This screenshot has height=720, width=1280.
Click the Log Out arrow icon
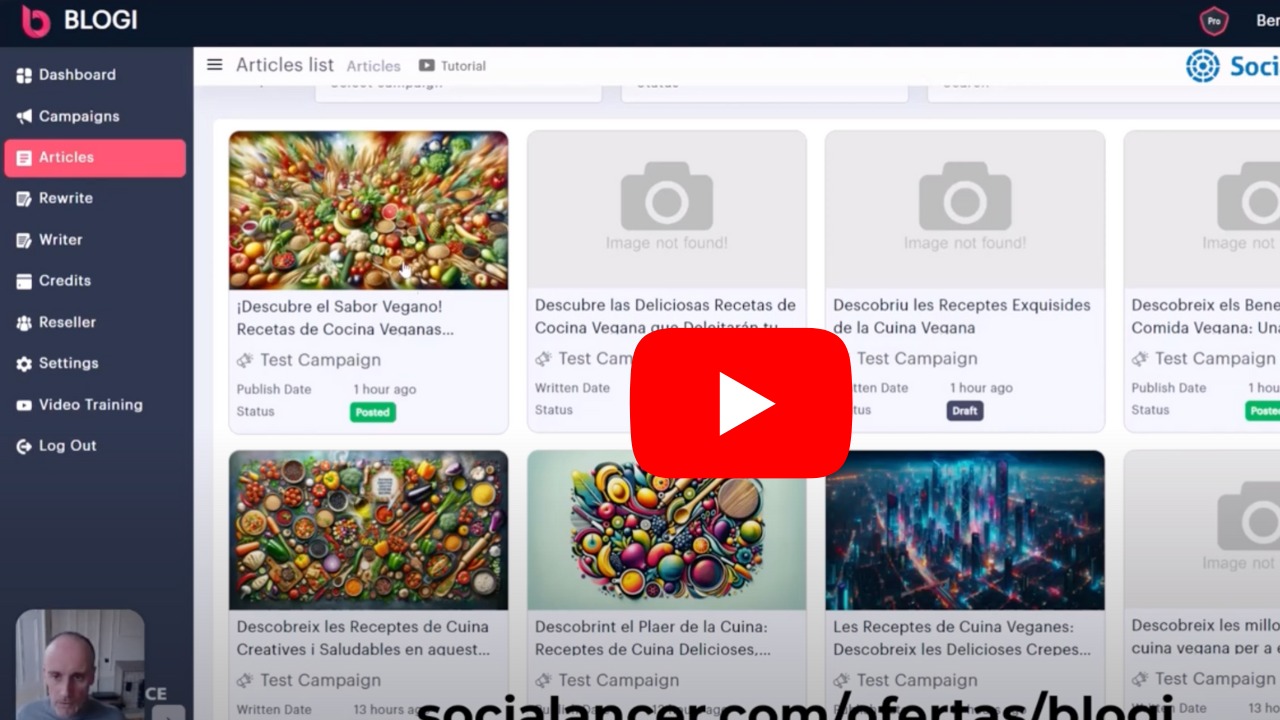[x=24, y=446]
